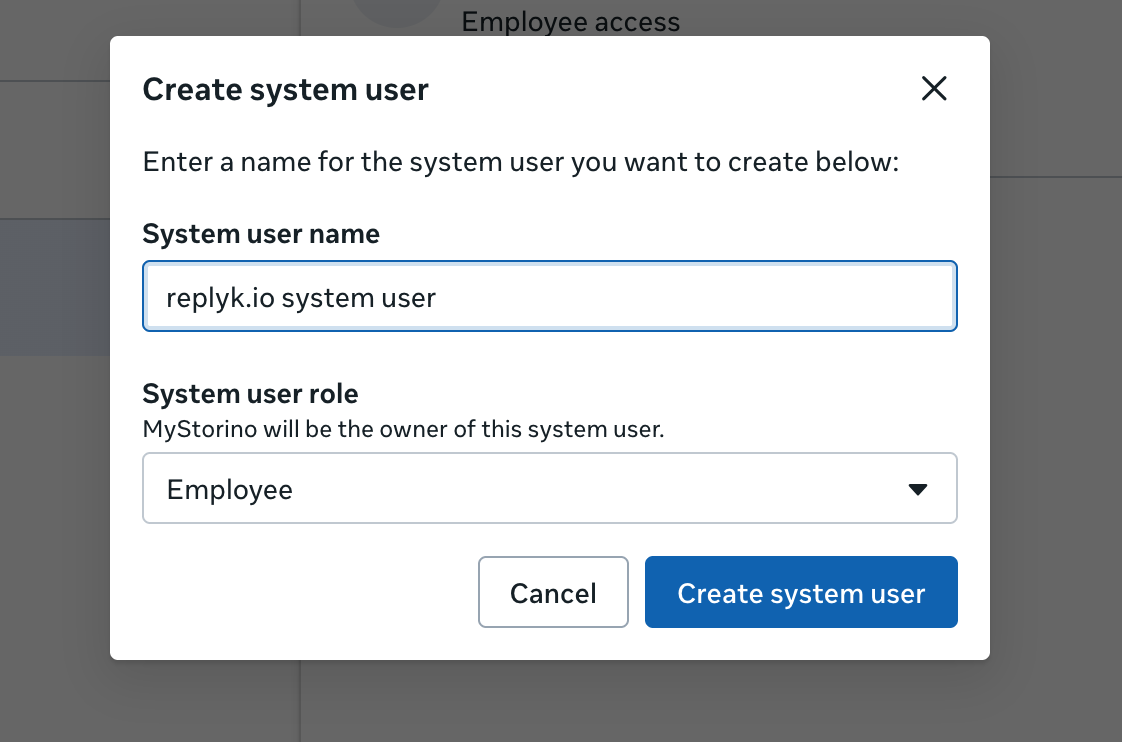Close the Create system user dialog
This screenshot has width=1122, height=742.
(x=934, y=89)
